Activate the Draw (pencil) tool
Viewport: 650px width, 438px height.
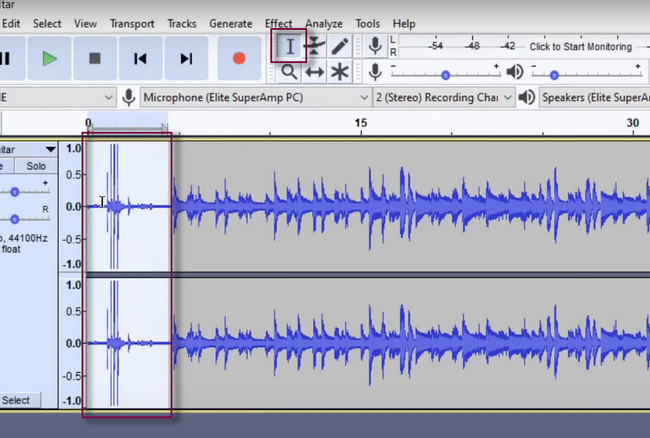pos(340,46)
